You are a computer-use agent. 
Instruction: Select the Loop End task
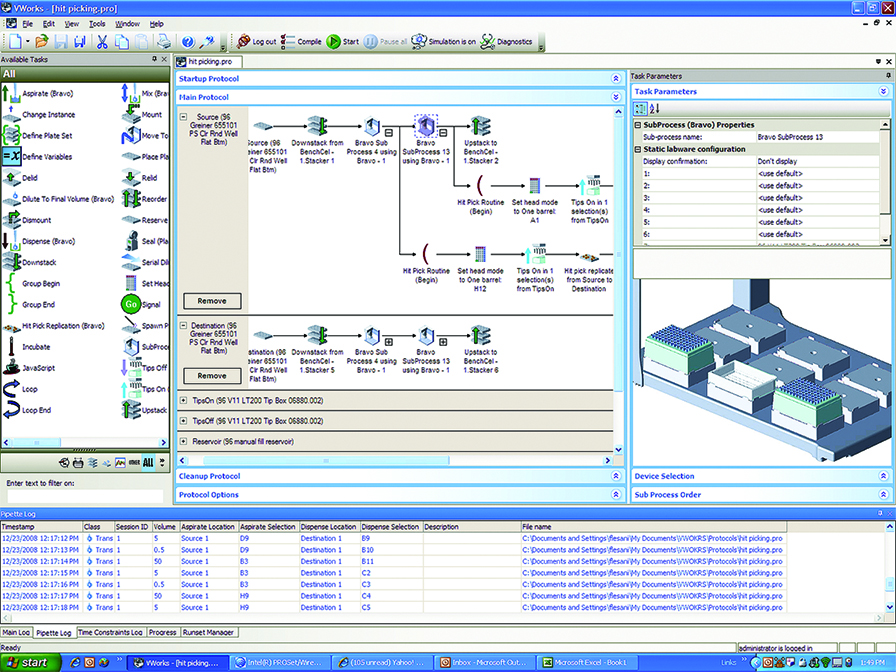coord(27,410)
